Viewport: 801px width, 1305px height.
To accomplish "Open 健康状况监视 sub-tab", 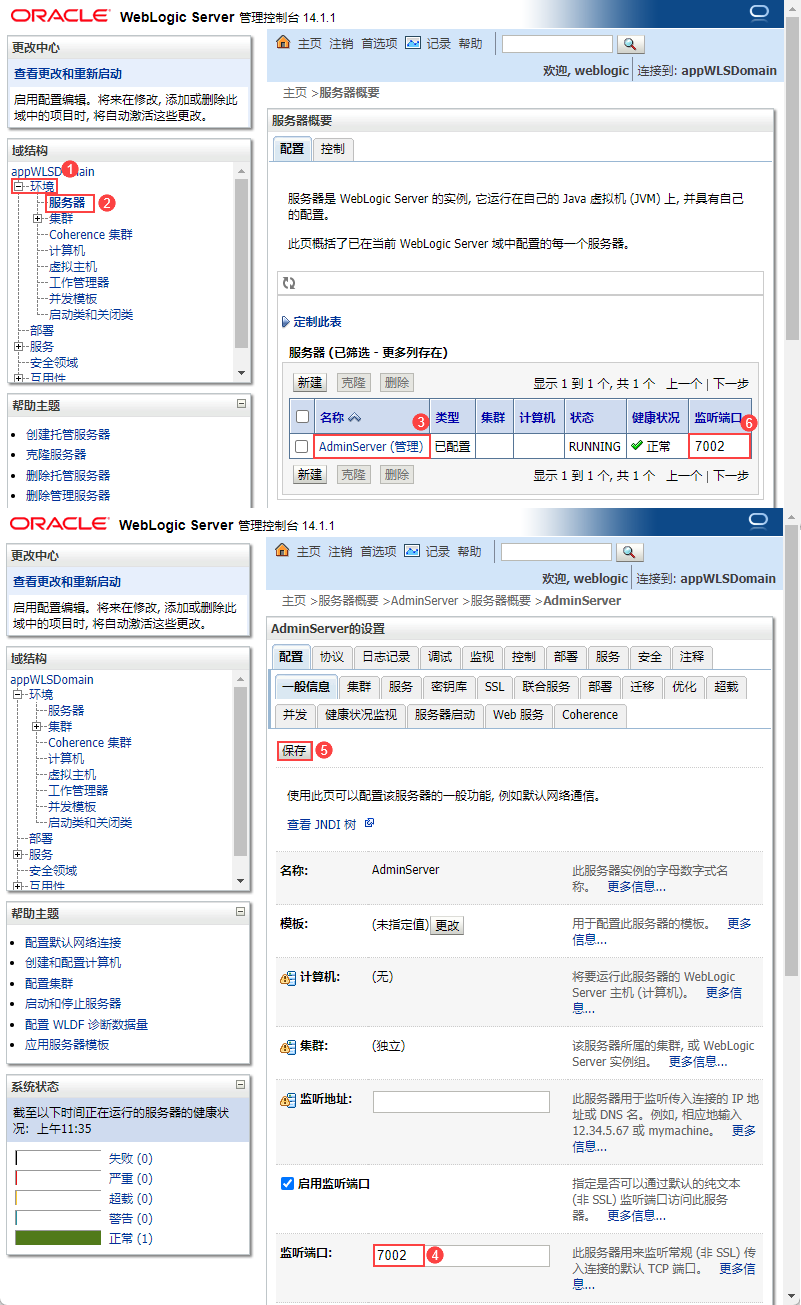I will point(361,715).
